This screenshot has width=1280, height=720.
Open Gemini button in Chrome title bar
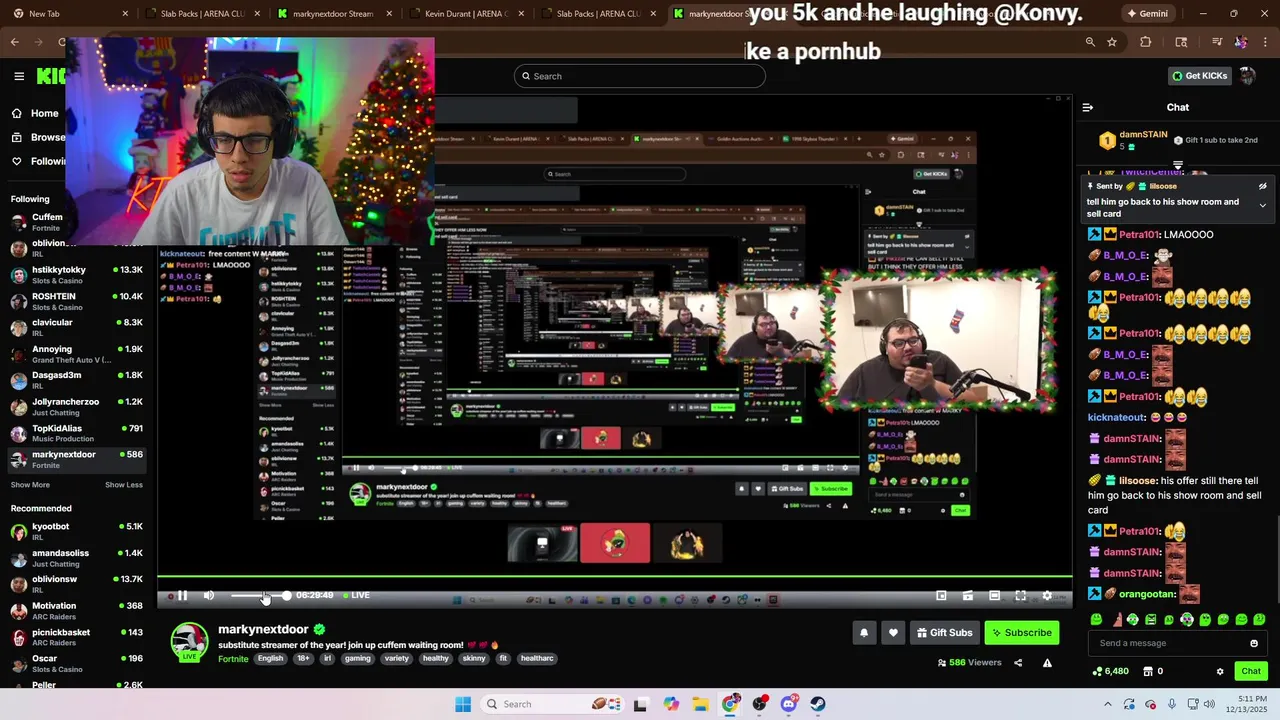[x=1147, y=14]
